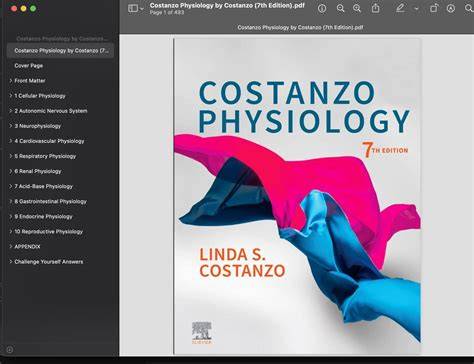Open sidebar view options dropdown arrow
Screen dimensions: 474x364
[142, 9]
